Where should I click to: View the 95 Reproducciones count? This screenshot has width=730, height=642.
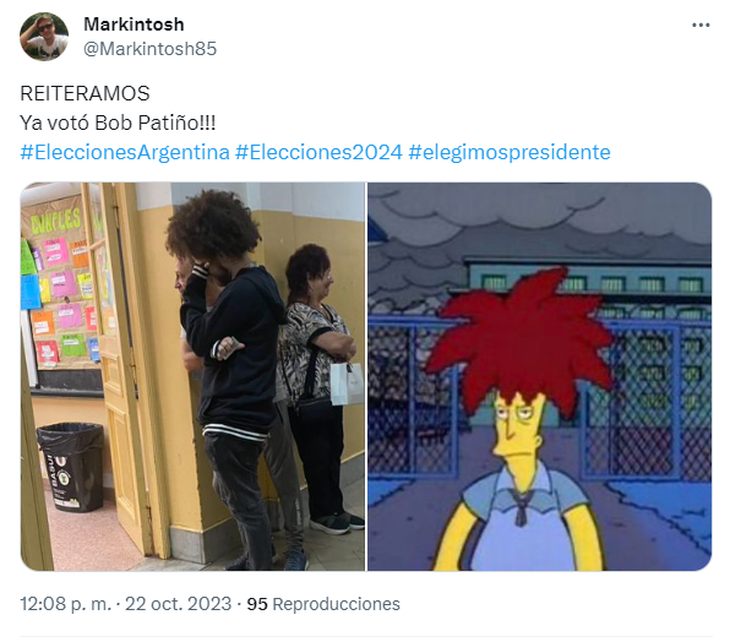[323, 604]
